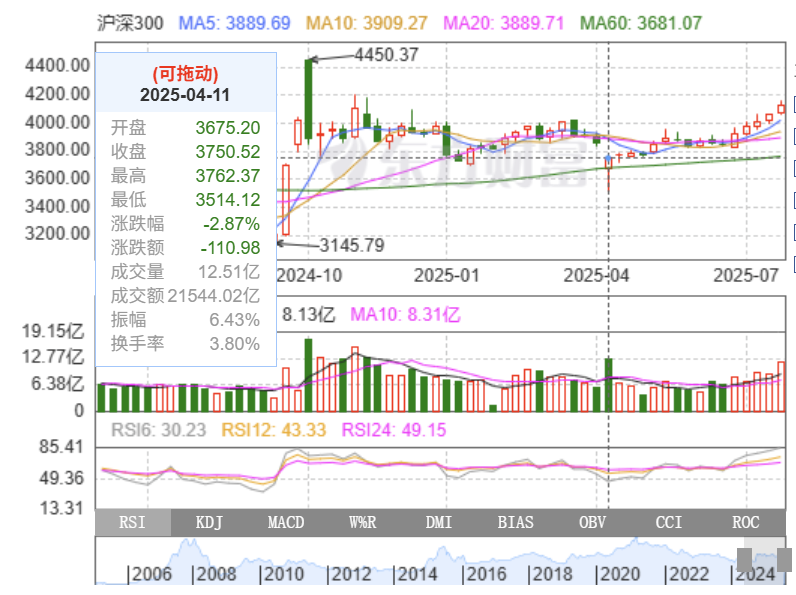Show the CCI indicator
Screen dimensions: 796x595
click(x=668, y=523)
